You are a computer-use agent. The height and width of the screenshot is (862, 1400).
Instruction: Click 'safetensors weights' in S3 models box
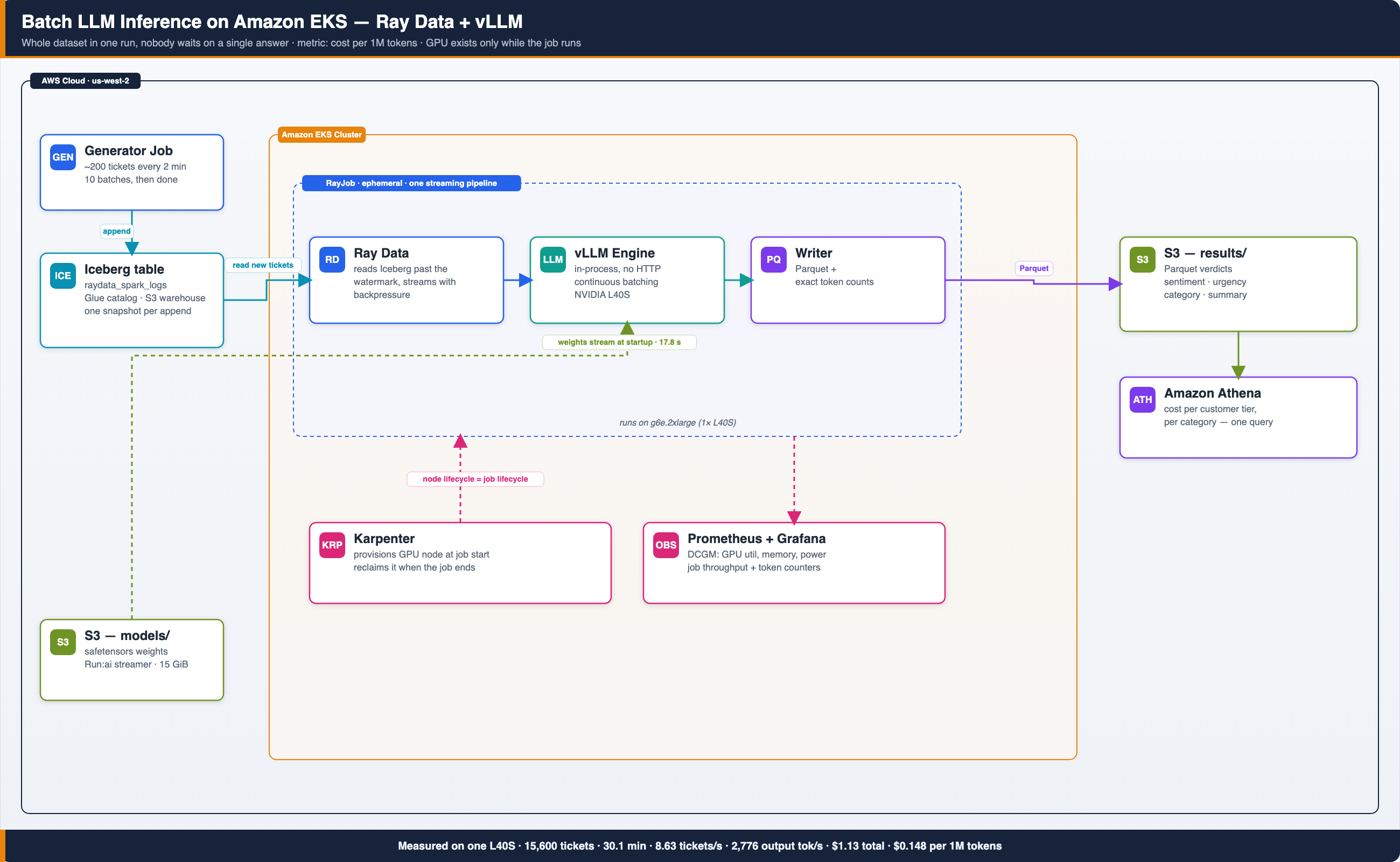[126, 652]
